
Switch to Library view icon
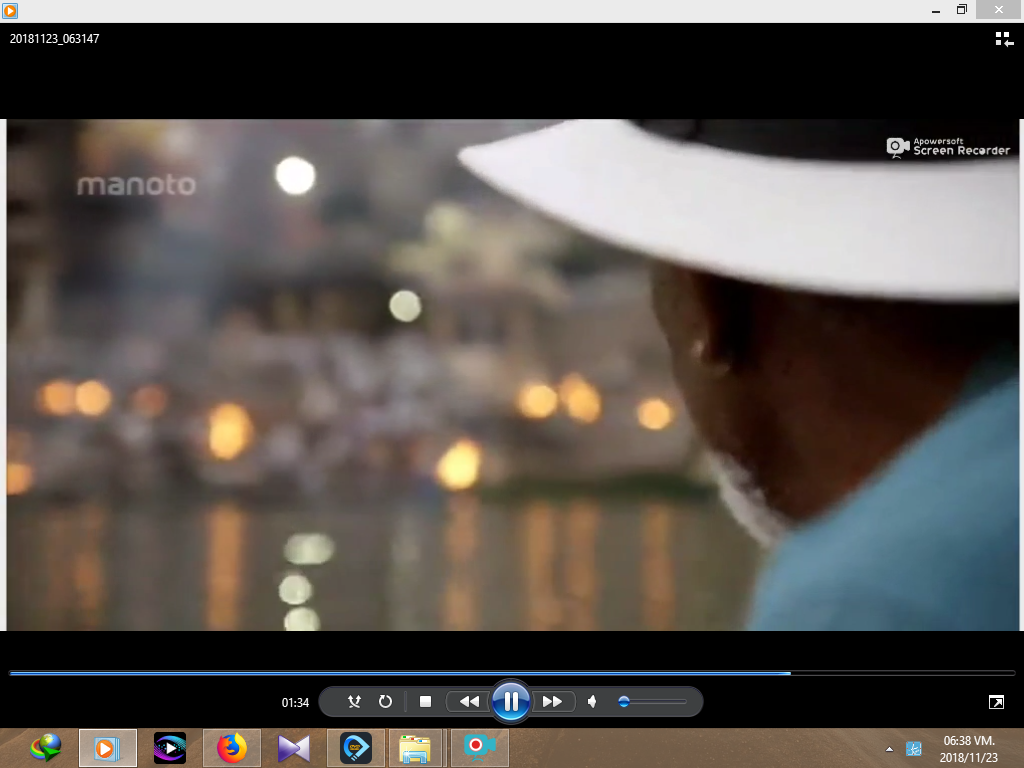coord(1004,40)
